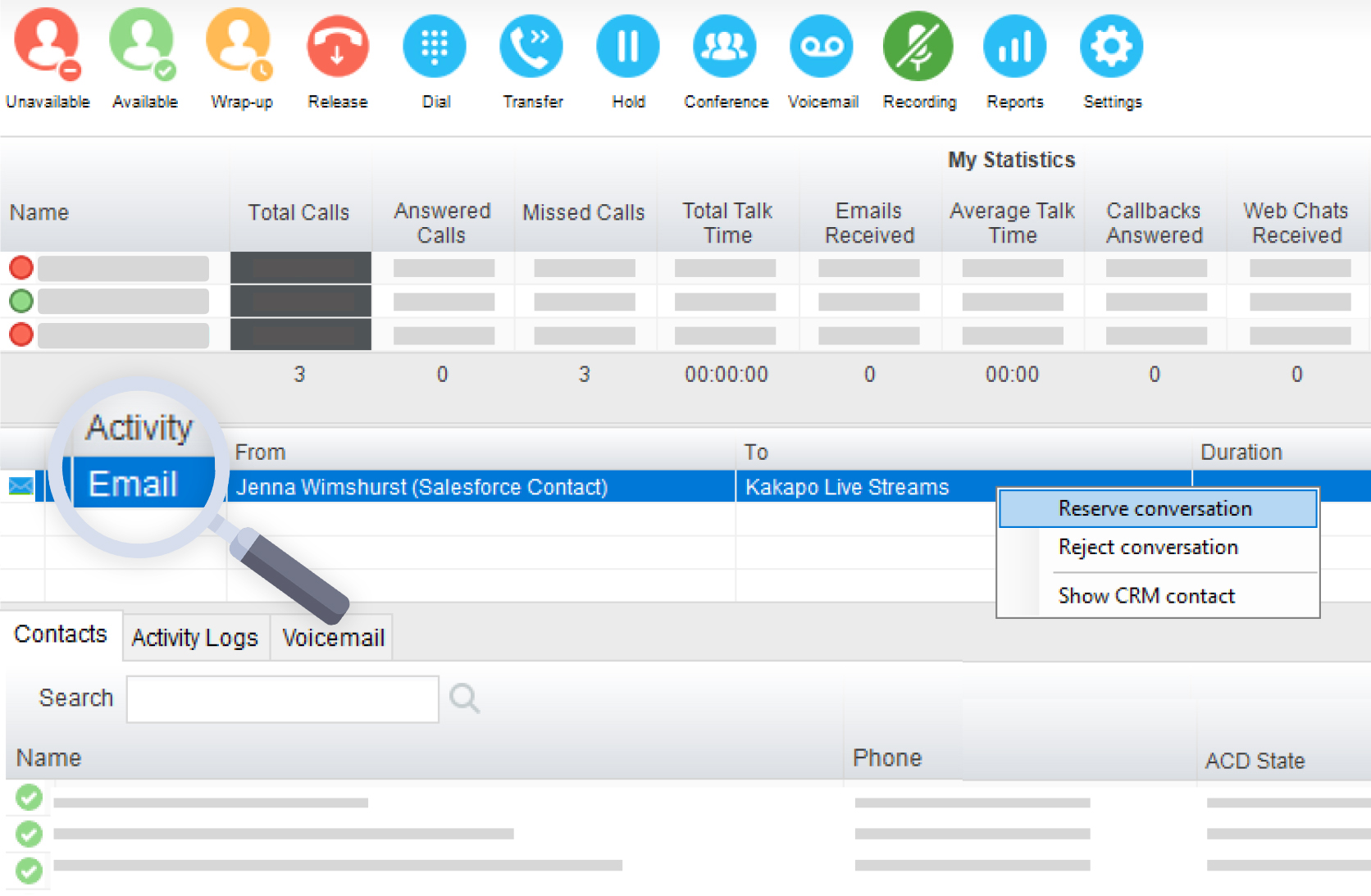Viewport: 1371px width, 896px height.
Task: Choose Reserve conversation from context menu
Action: [x=1155, y=509]
